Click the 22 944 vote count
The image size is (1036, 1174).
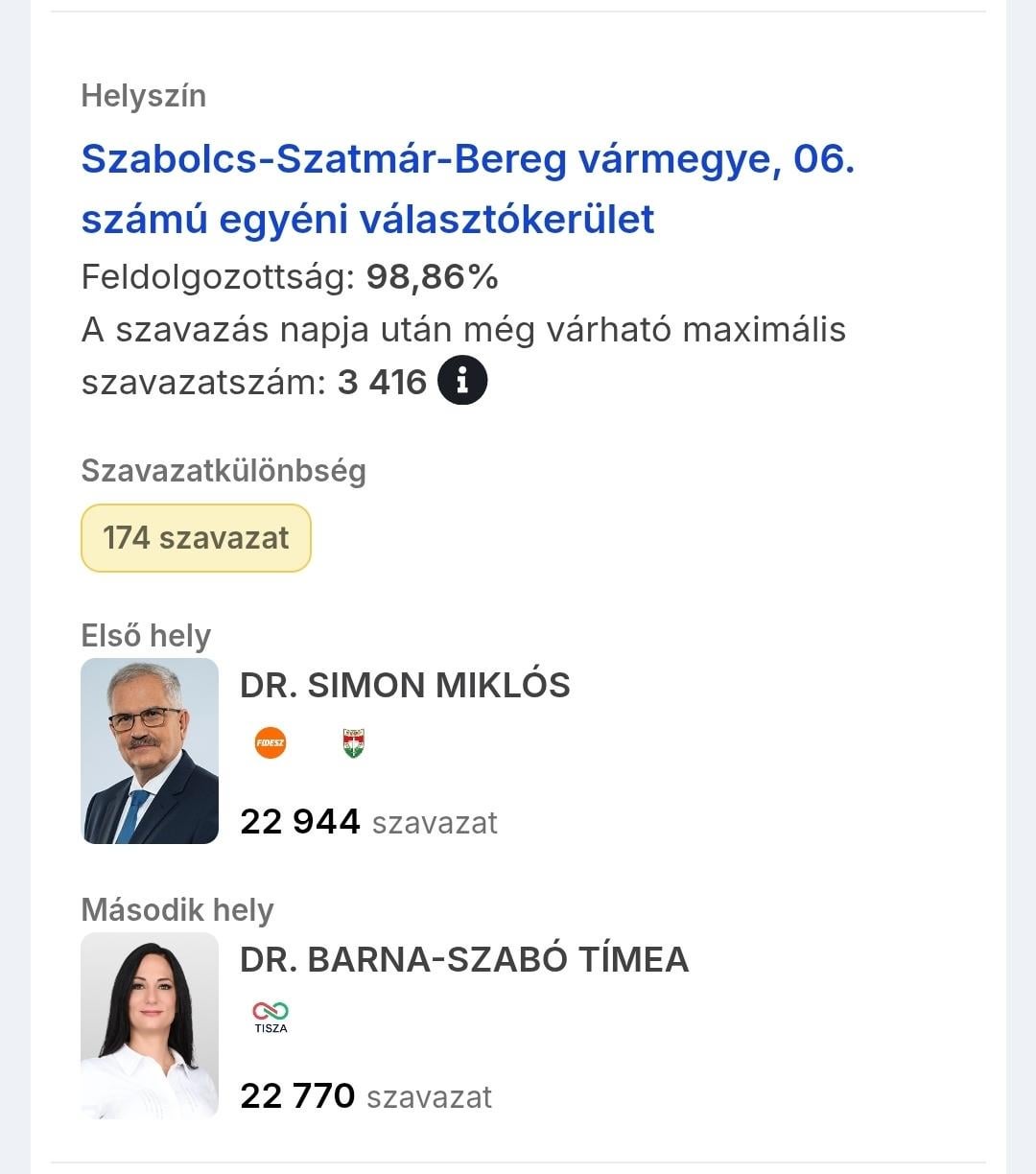(300, 822)
